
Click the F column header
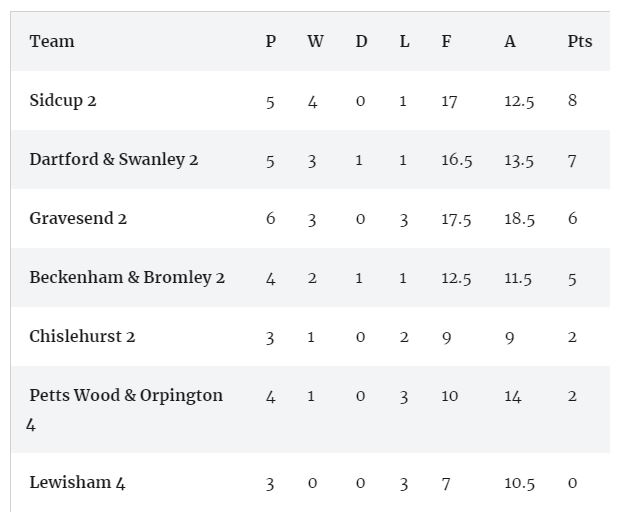tap(446, 41)
